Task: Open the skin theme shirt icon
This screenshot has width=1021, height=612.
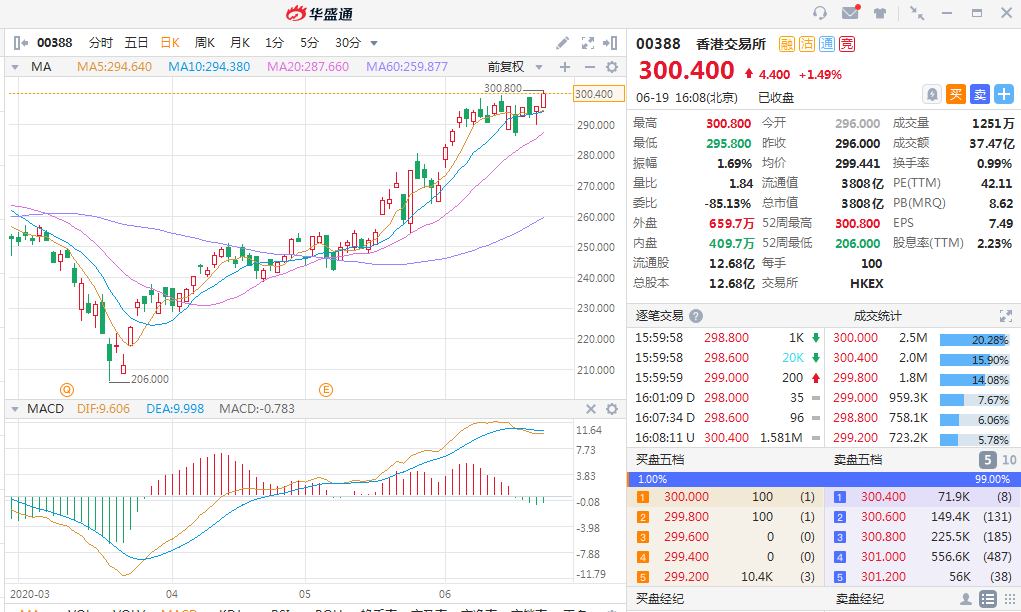Action: click(x=880, y=13)
